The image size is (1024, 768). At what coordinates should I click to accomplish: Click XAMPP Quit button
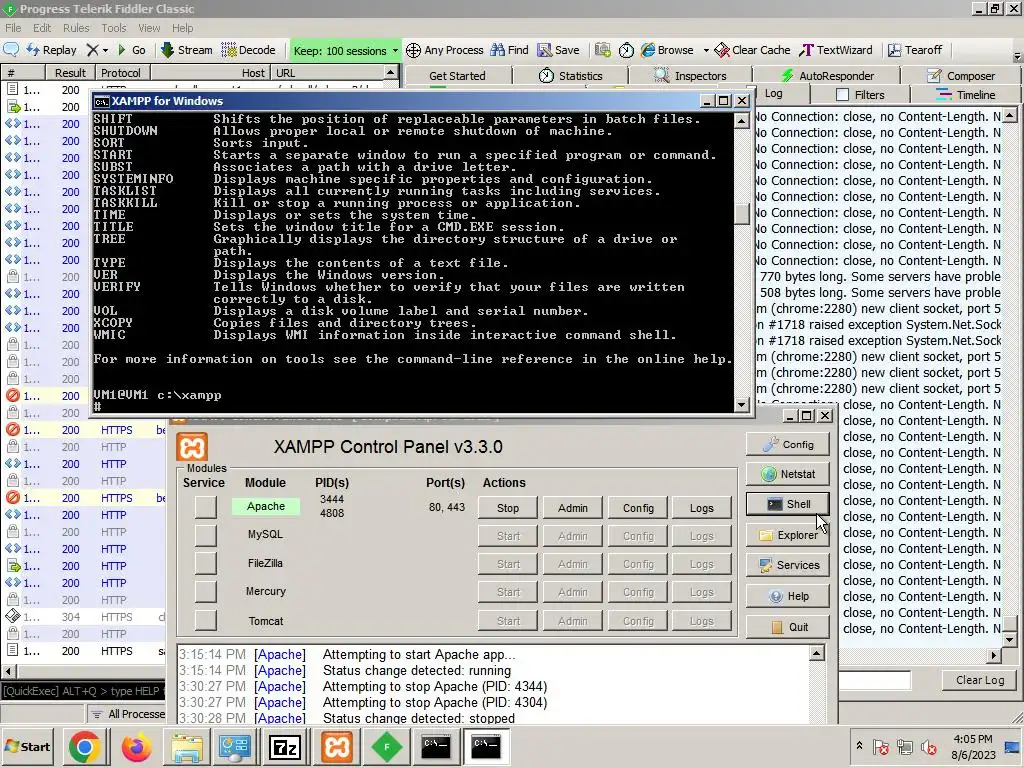point(788,627)
